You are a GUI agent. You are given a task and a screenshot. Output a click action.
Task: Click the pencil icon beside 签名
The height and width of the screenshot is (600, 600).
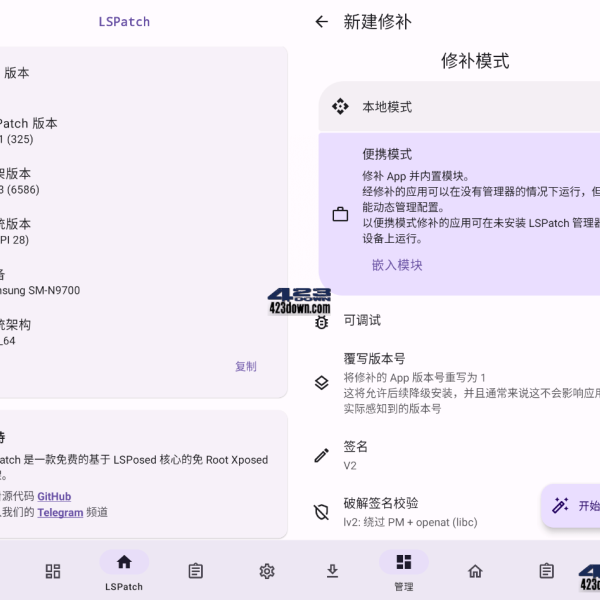321,455
